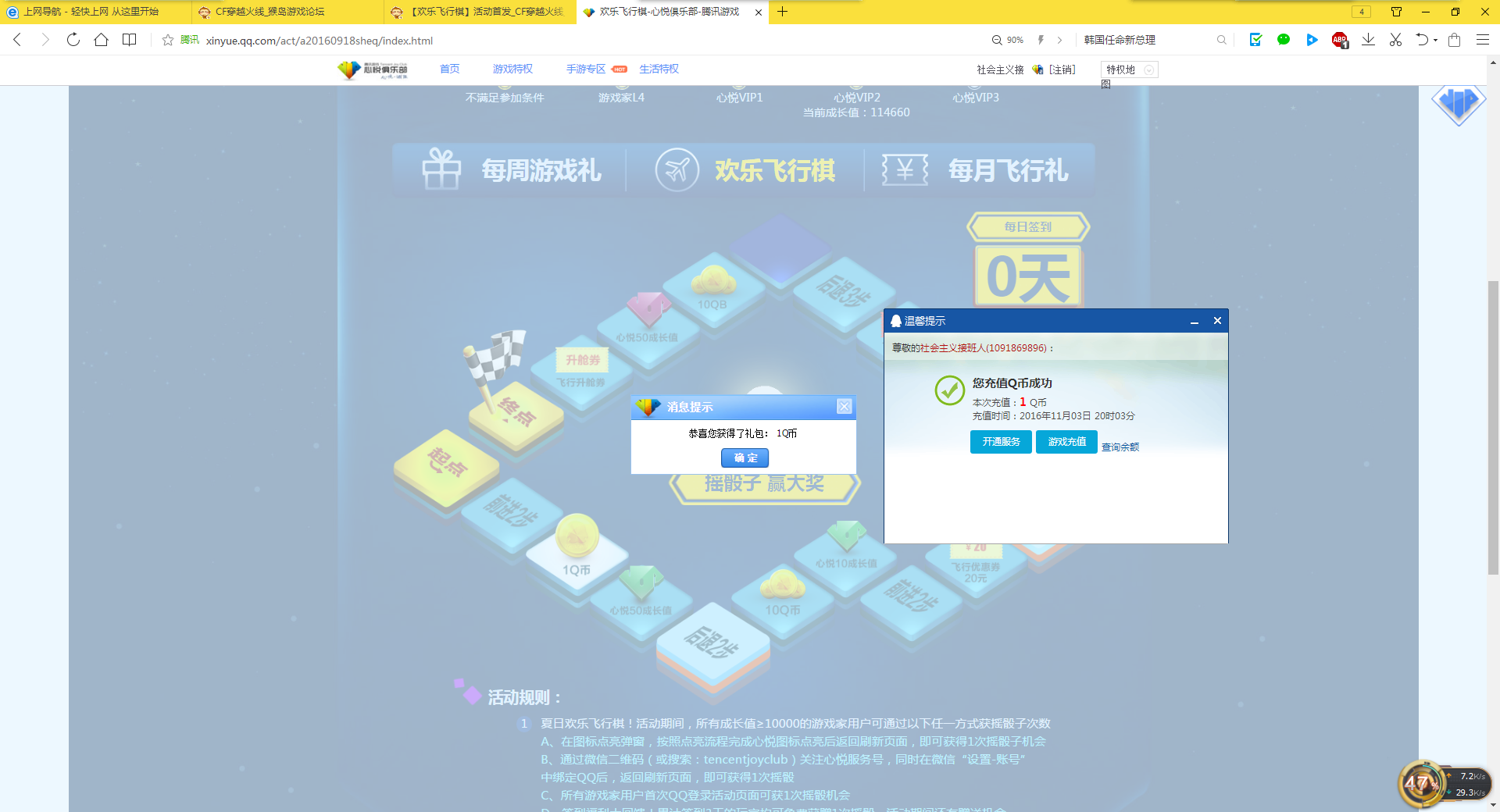
Task: Close the 温馨提示 window
Action: [1217, 321]
